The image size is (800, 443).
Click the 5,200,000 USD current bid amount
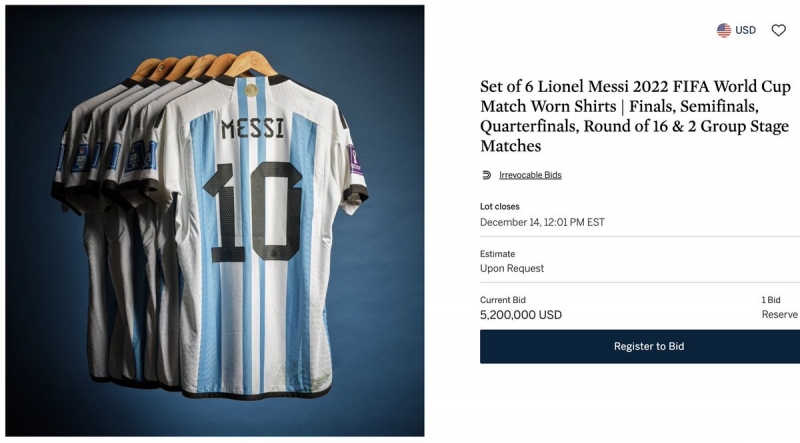click(x=520, y=314)
